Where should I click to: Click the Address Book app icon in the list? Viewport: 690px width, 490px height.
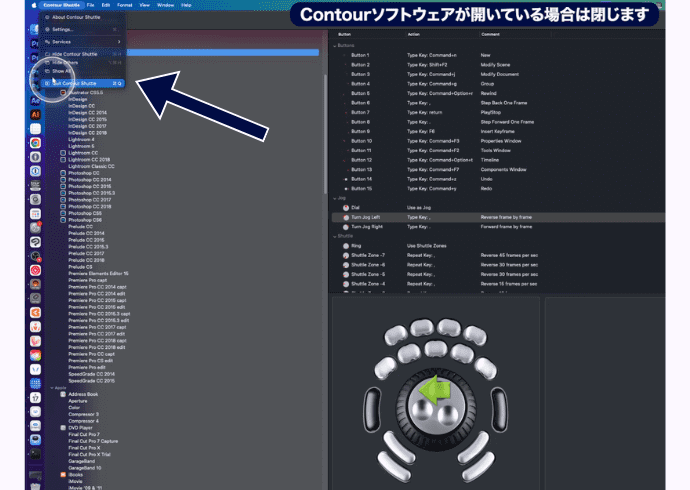[63, 395]
